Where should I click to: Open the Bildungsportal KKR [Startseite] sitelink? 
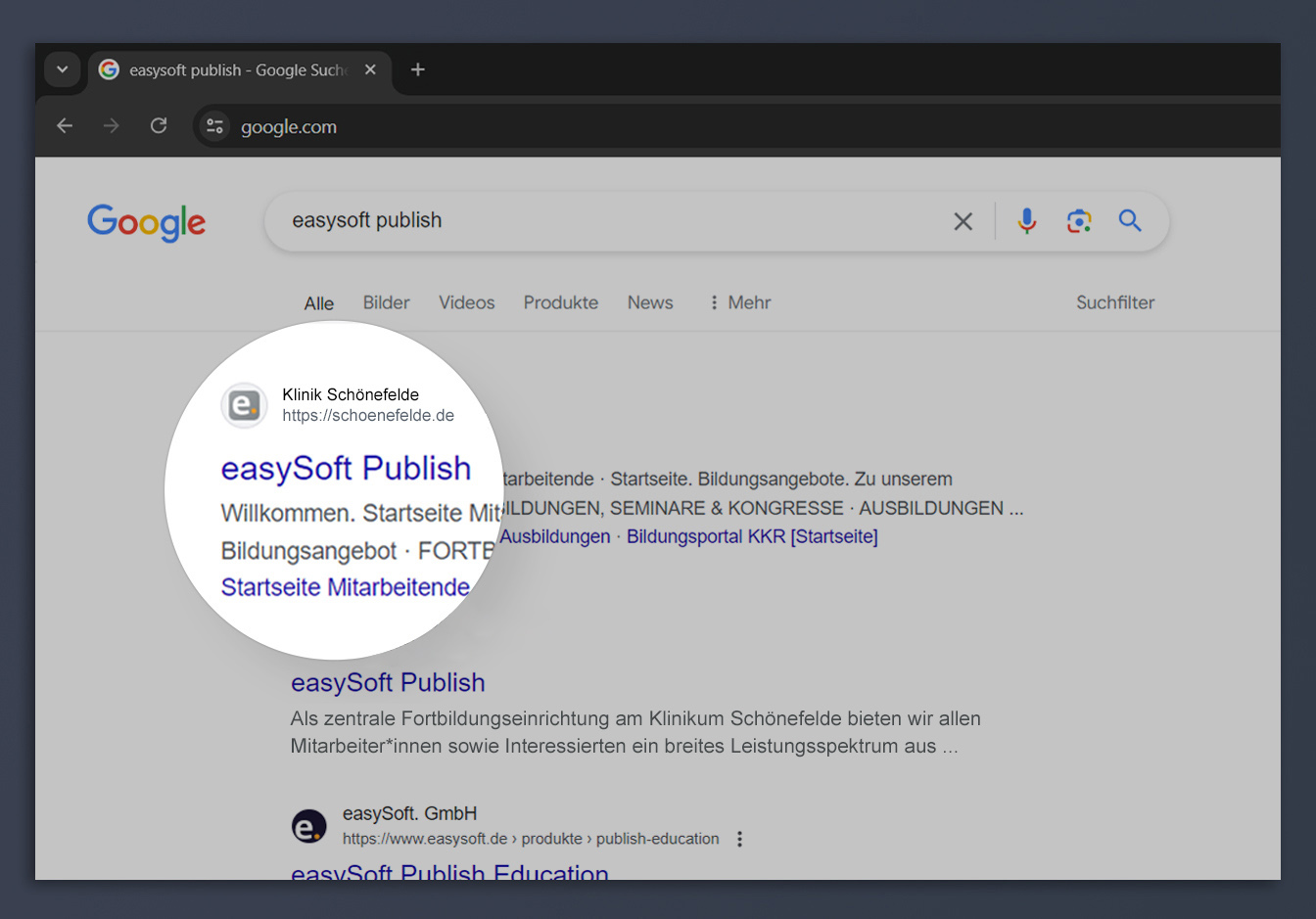tap(752, 536)
